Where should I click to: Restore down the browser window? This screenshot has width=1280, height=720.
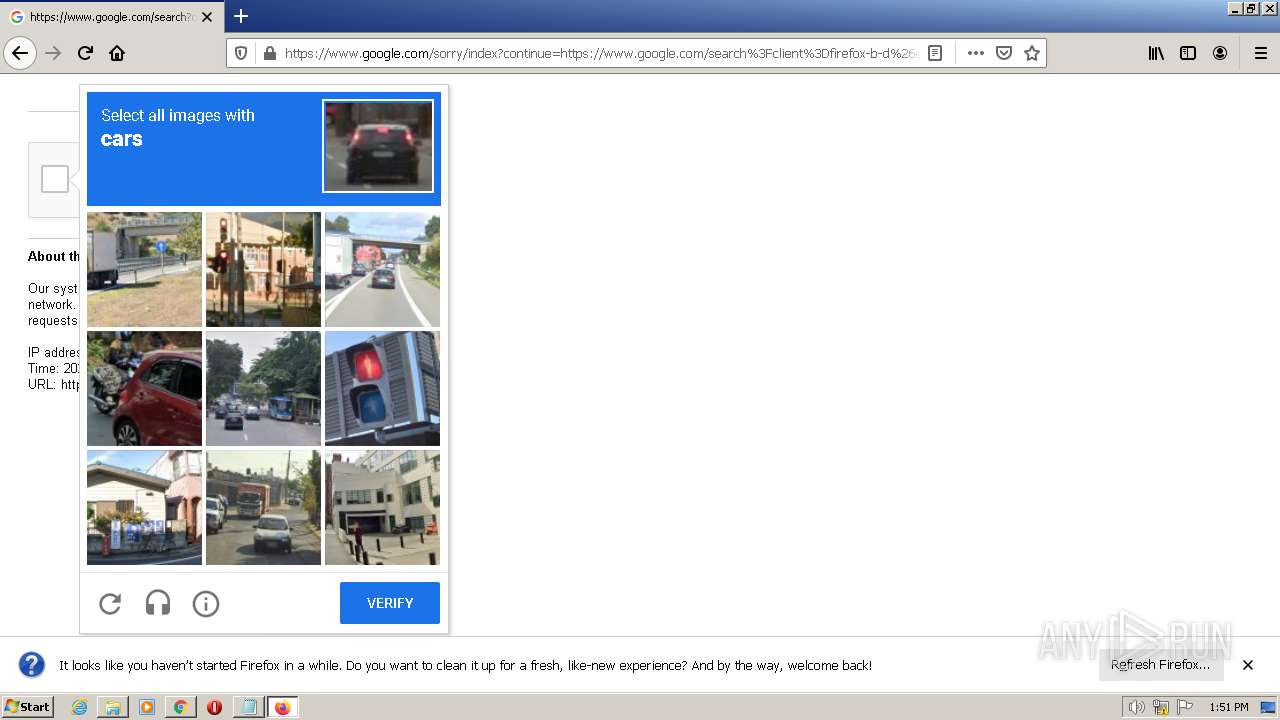[1251, 8]
